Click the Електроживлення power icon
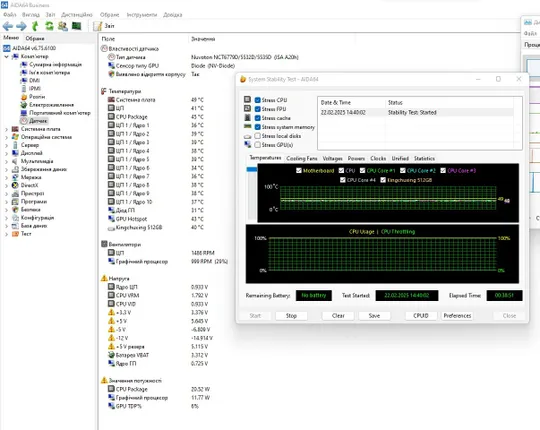Image resolution: width=540 pixels, height=430 pixels. [x=24, y=105]
